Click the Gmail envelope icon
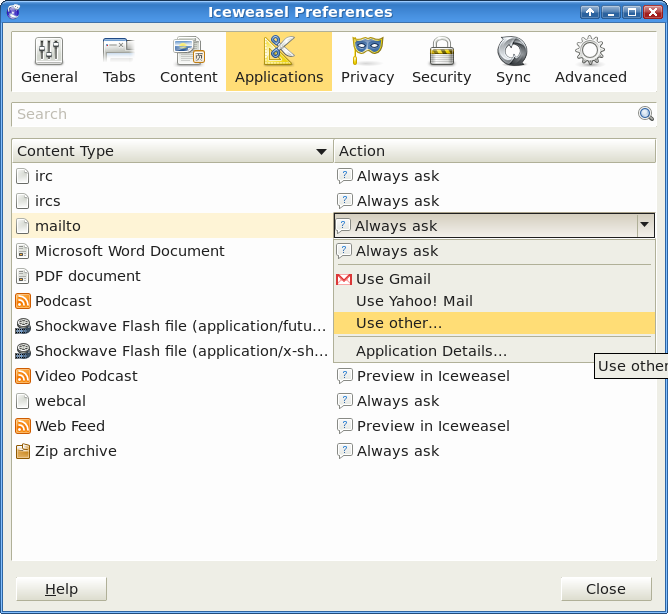668x614 pixels. coord(344,279)
